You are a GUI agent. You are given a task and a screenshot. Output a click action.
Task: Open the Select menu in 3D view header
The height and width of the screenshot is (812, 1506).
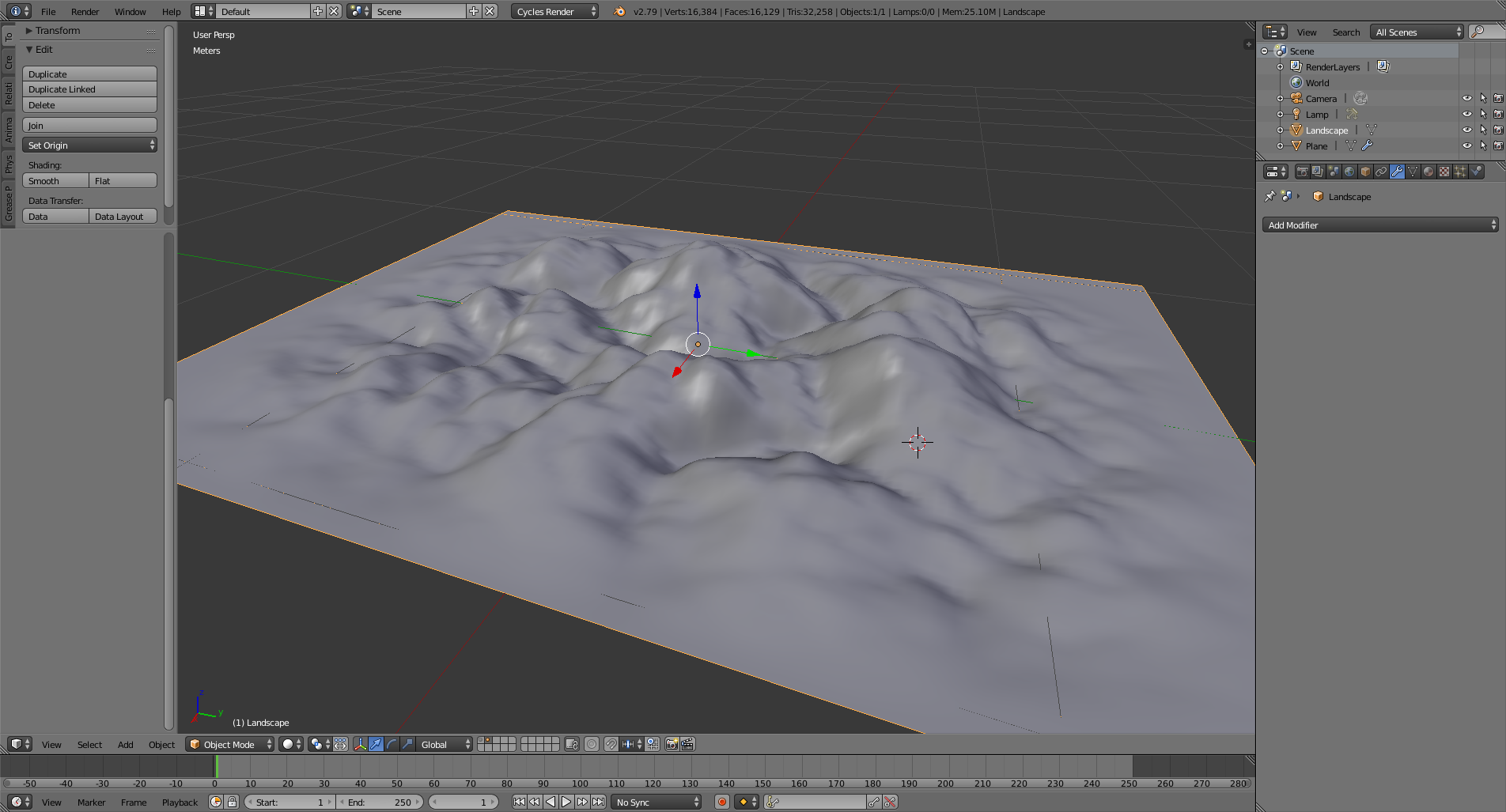[89, 744]
